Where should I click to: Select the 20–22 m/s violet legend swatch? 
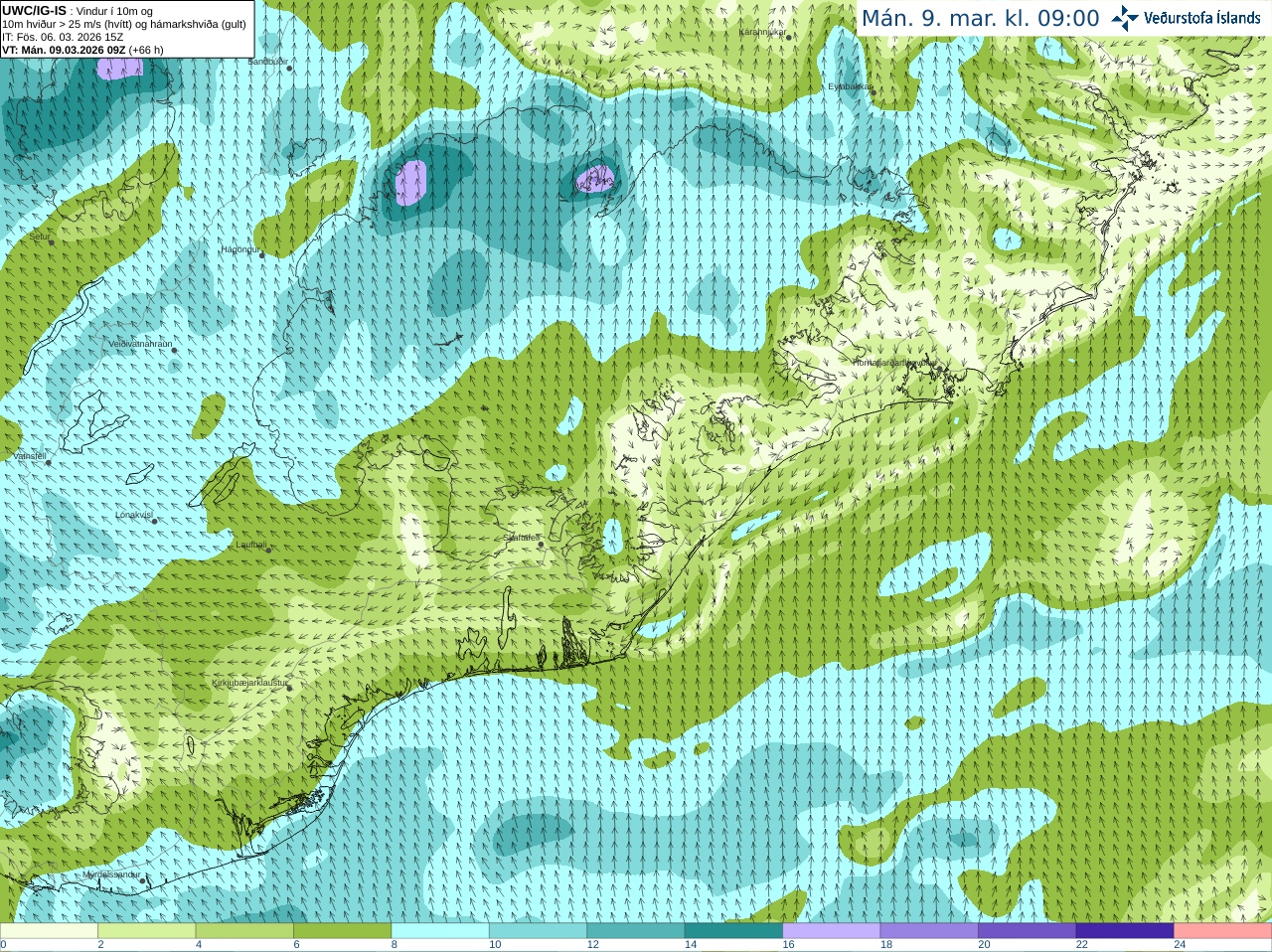[x=1028, y=931]
